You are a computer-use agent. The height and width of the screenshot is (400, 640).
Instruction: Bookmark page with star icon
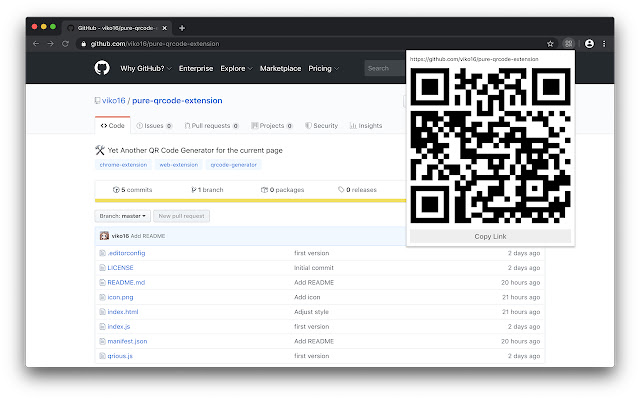pos(550,44)
